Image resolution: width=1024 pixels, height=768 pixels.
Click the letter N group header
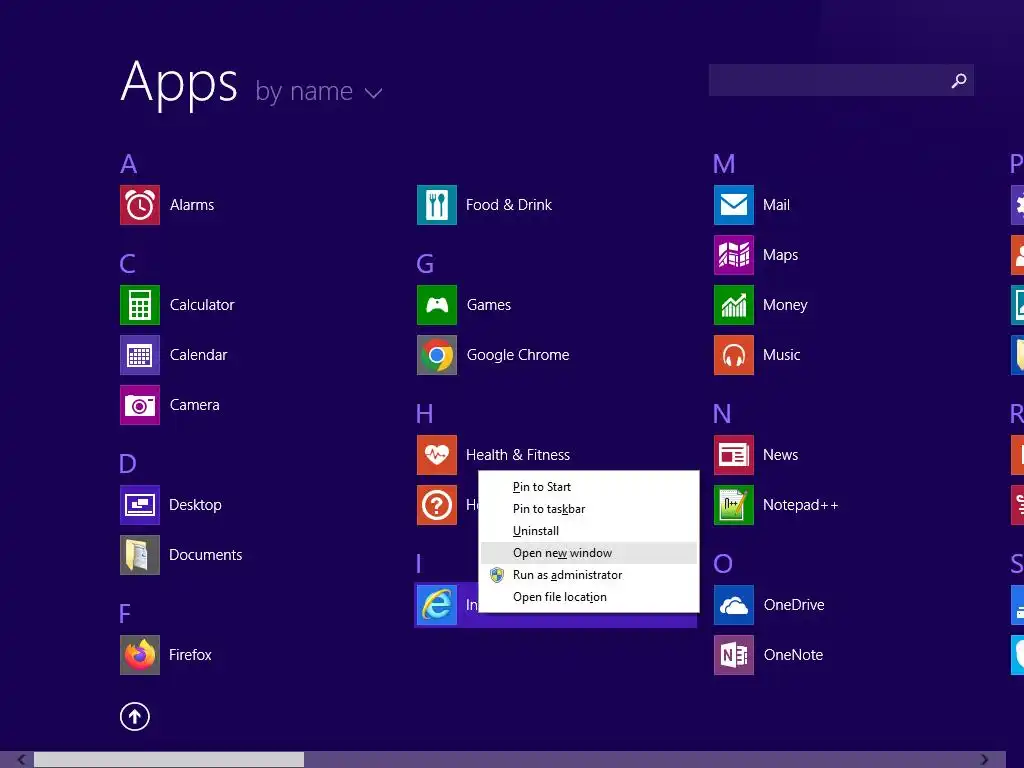722,414
